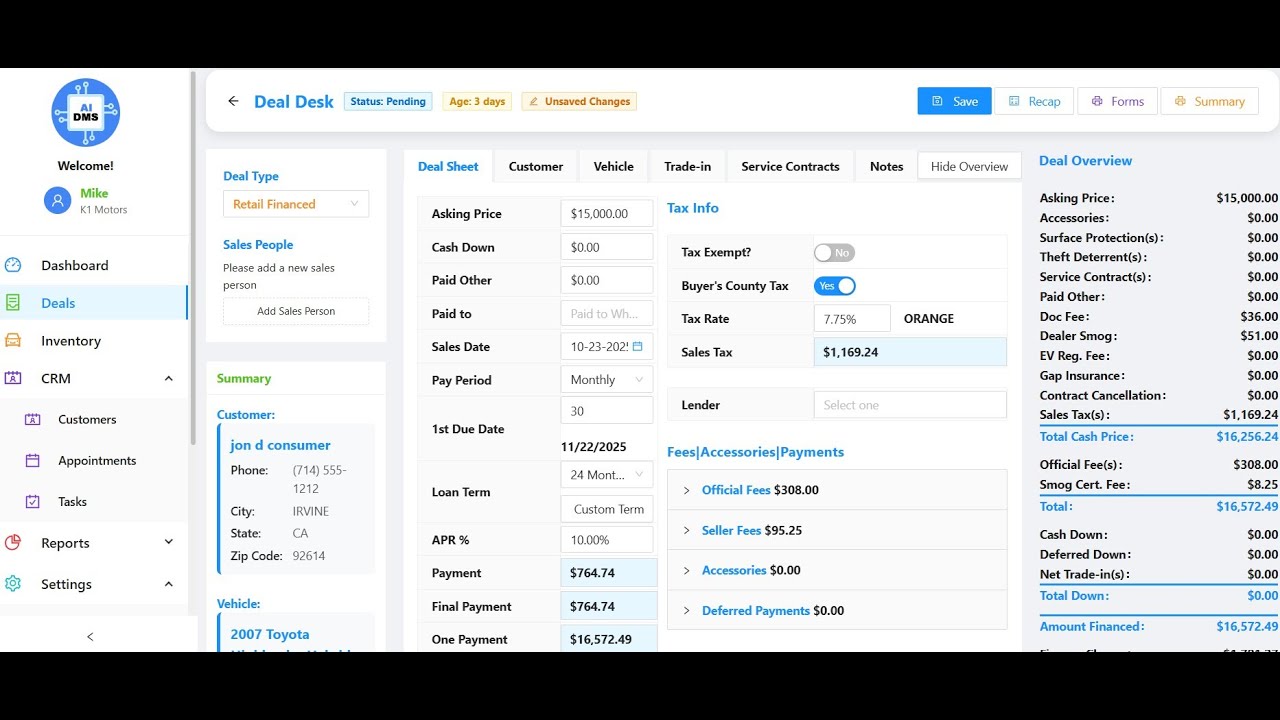This screenshot has height=720, width=1280.
Task: Switch to the Trade-in tab
Action: click(x=687, y=166)
